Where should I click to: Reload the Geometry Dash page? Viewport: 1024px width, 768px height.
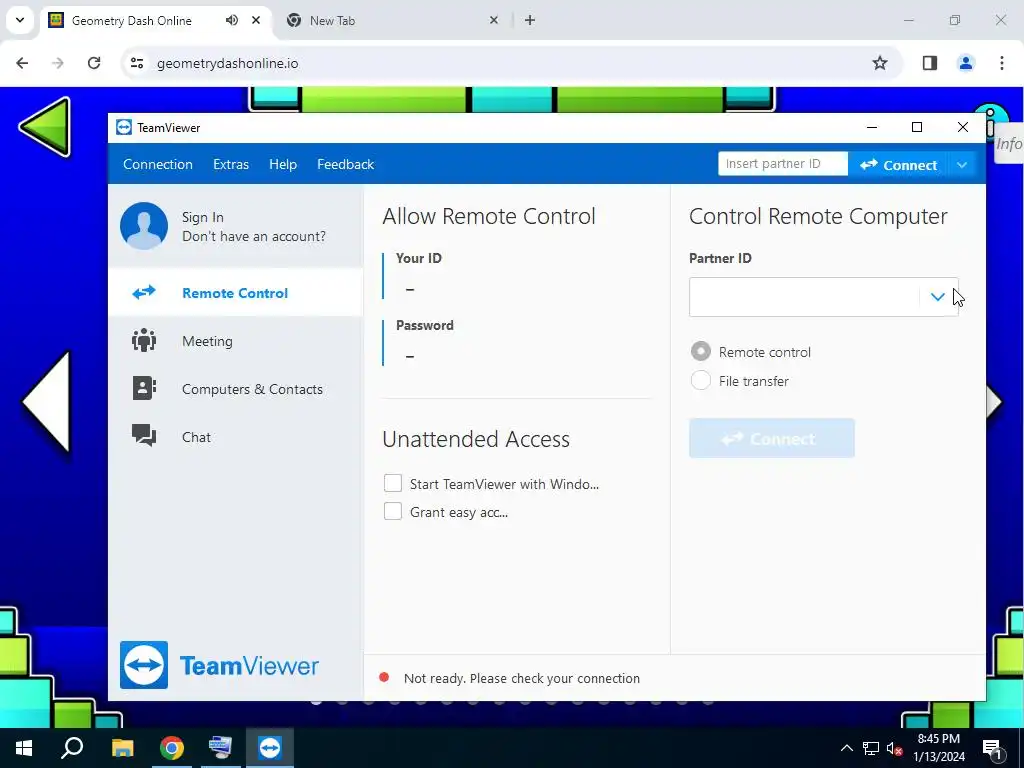click(x=94, y=63)
